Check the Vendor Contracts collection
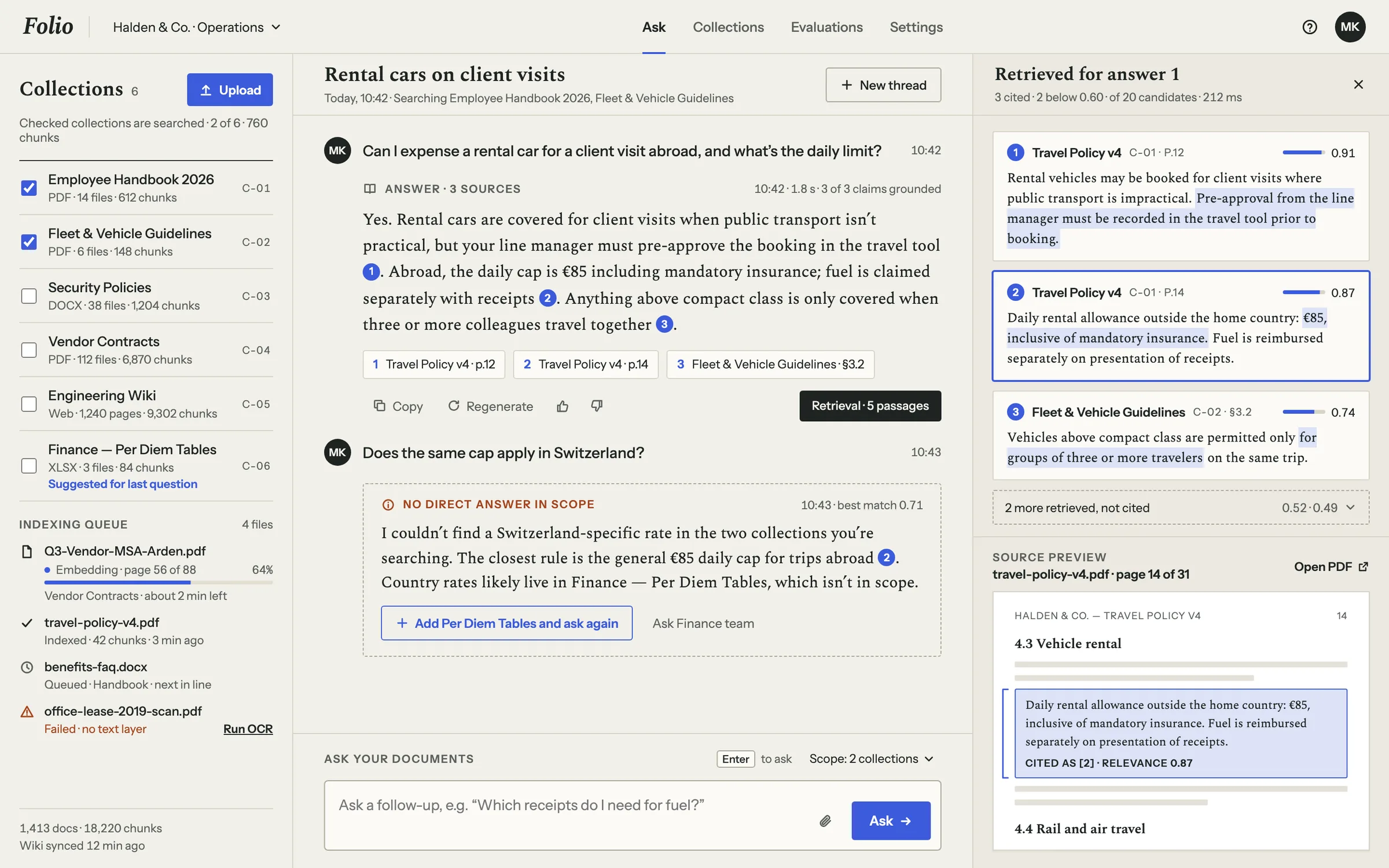This screenshot has width=1389, height=868. (29, 350)
